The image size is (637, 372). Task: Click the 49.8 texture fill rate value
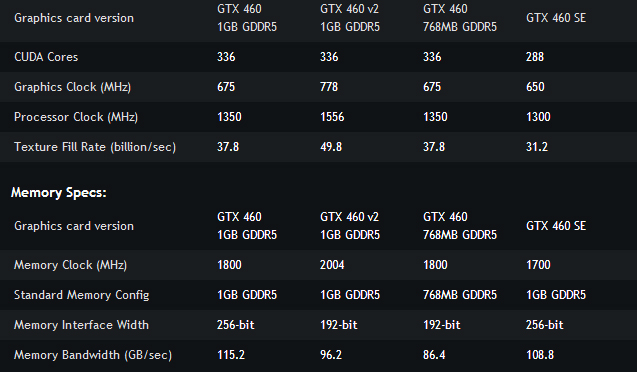click(331, 147)
